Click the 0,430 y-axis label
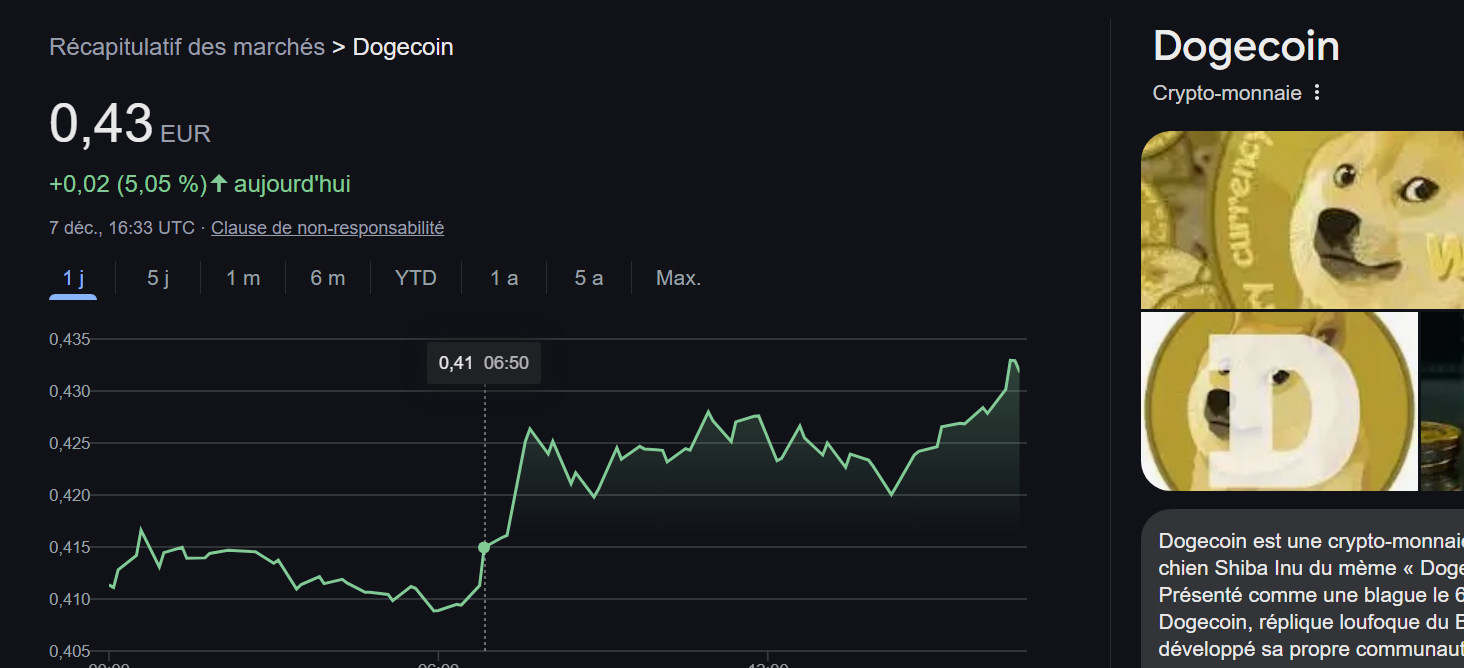 [x=70, y=391]
